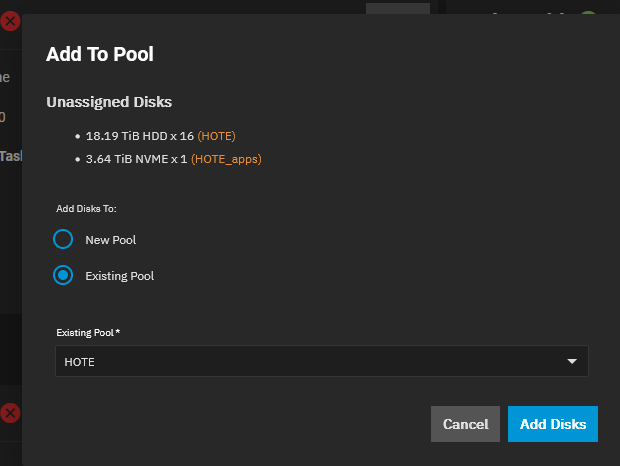This screenshot has width=620, height=466.
Task: Select the New Pool radio button
Action: [63, 240]
